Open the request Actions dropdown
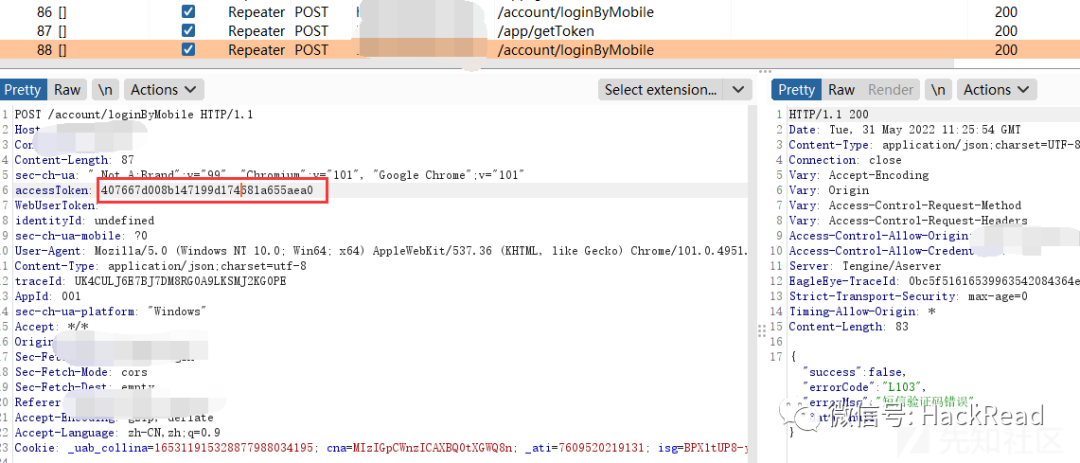This screenshot has height=463, width=1080. [164, 90]
